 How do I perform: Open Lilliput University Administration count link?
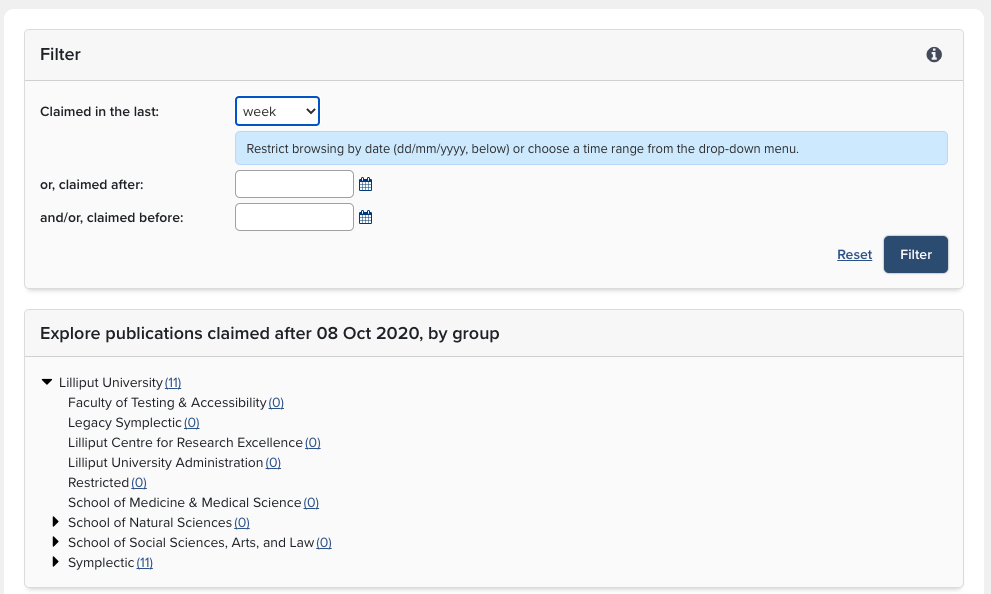point(273,463)
